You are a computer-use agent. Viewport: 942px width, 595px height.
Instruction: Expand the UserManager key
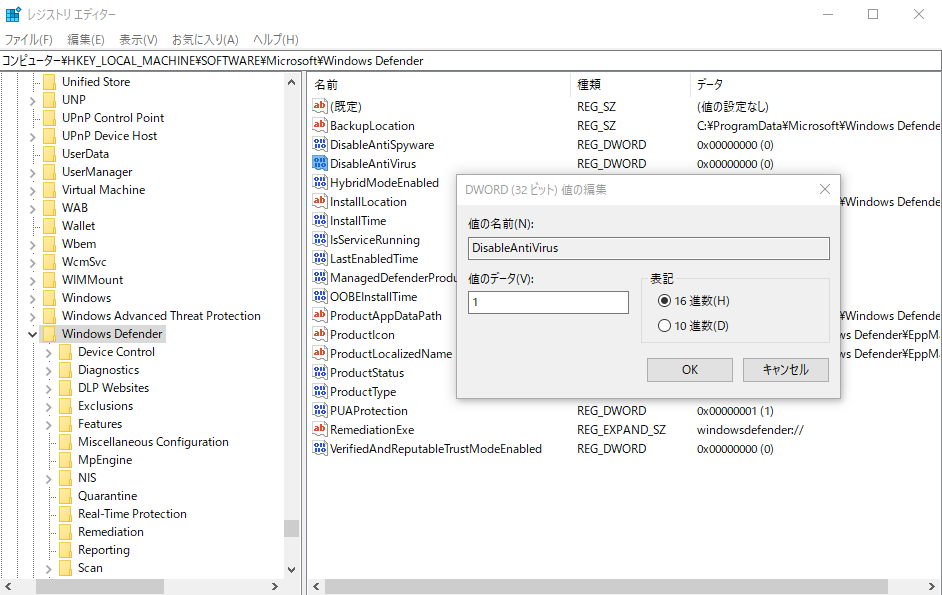click(32, 172)
